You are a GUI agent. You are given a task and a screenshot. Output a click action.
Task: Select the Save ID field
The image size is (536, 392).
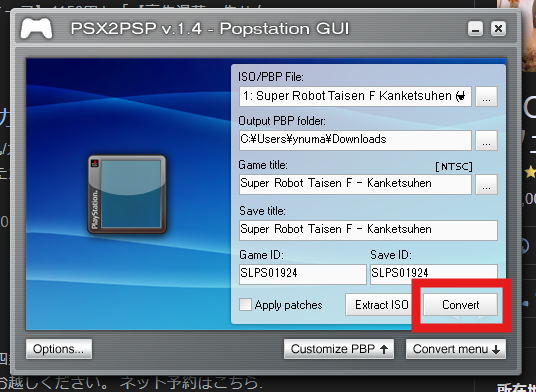click(x=434, y=274)
